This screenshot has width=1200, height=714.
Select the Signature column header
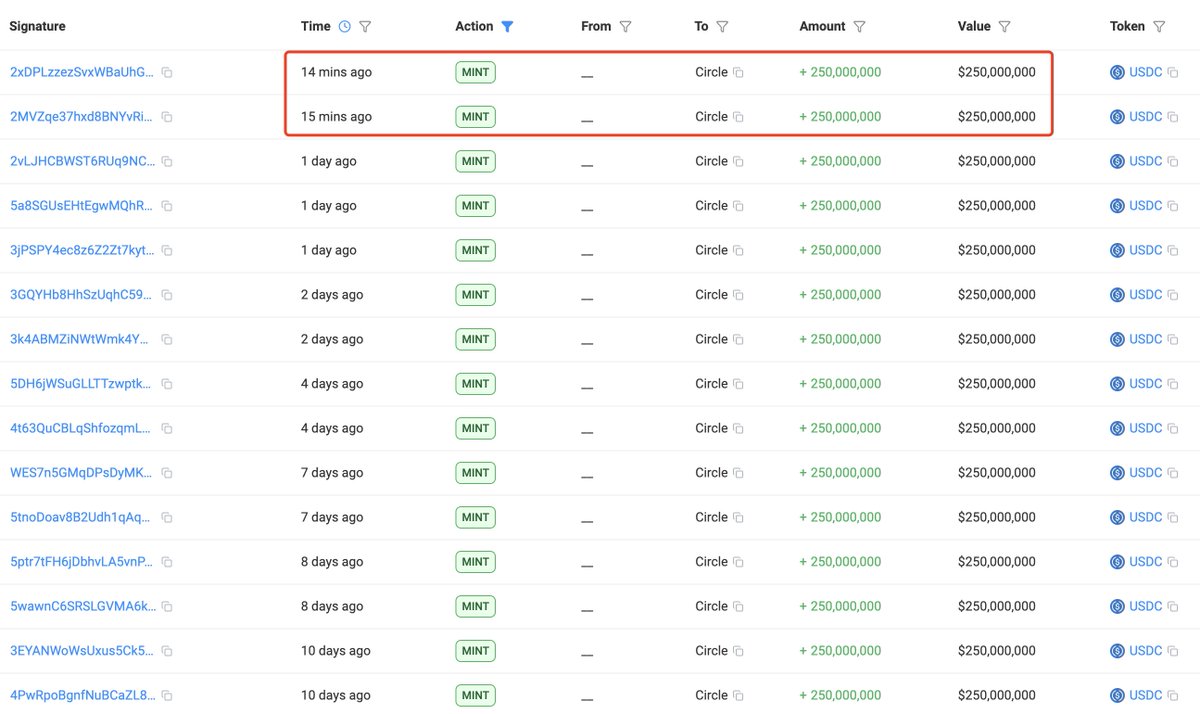click(37, 25)
